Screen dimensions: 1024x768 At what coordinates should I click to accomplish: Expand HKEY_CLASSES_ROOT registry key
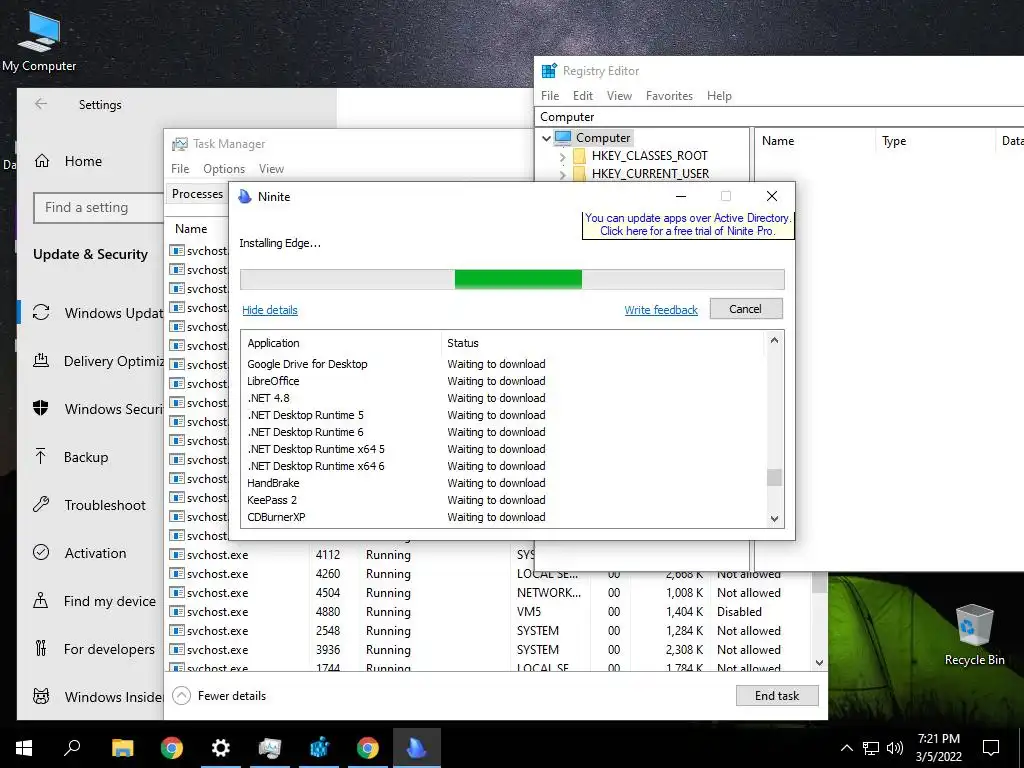pyautogui.click(x=562, y=157)
